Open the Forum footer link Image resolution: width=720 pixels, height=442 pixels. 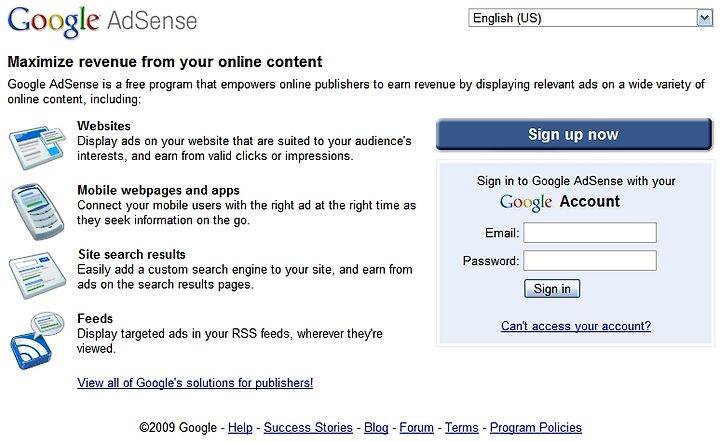click(416, 428)
